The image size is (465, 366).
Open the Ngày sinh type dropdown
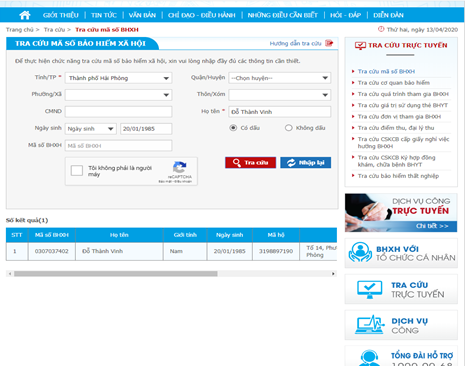[x=91, y=129]
